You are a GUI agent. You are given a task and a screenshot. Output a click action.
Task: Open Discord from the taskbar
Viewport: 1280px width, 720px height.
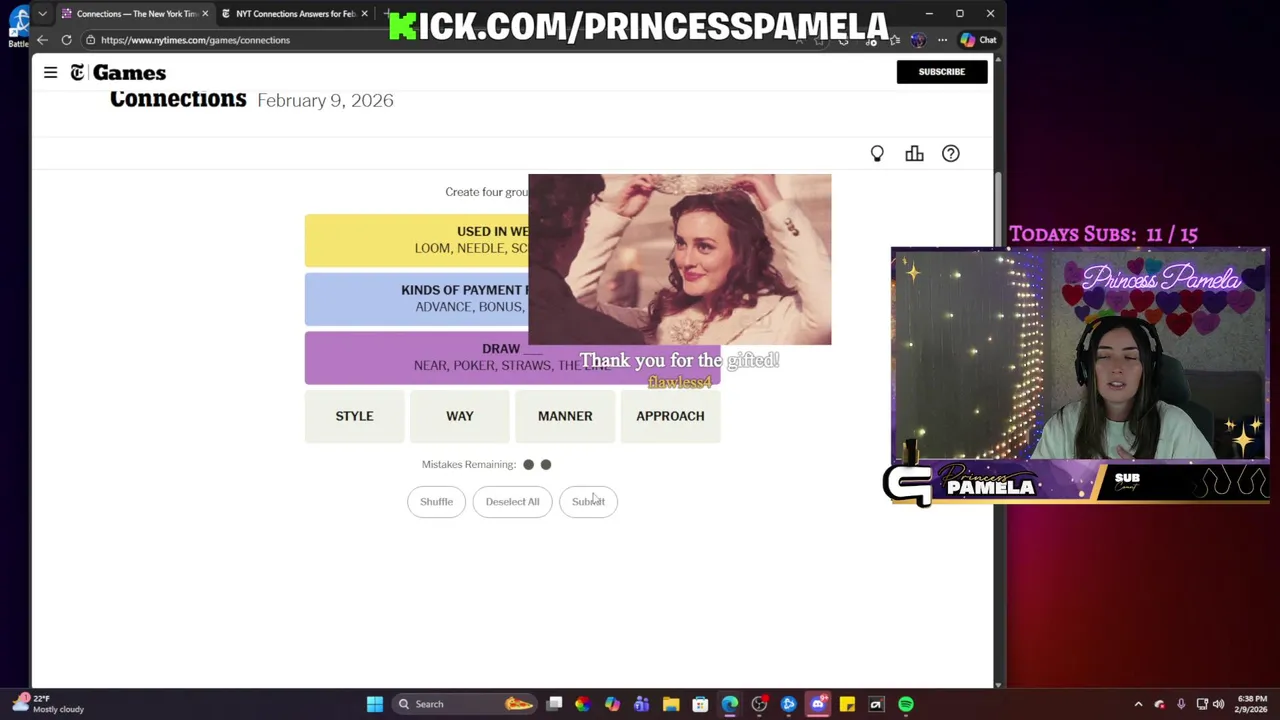tap(818, 704)
